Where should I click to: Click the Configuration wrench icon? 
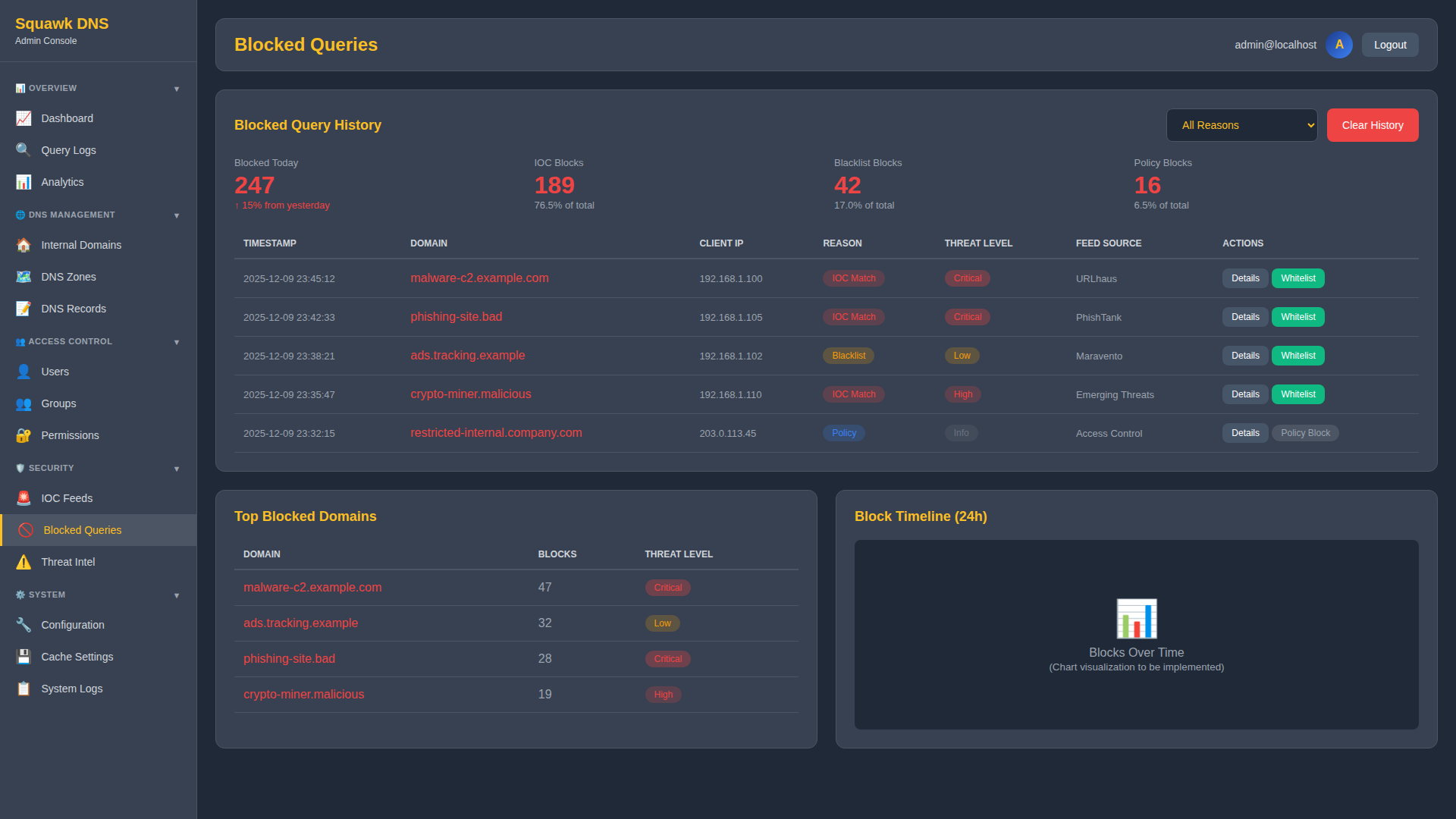24,625
